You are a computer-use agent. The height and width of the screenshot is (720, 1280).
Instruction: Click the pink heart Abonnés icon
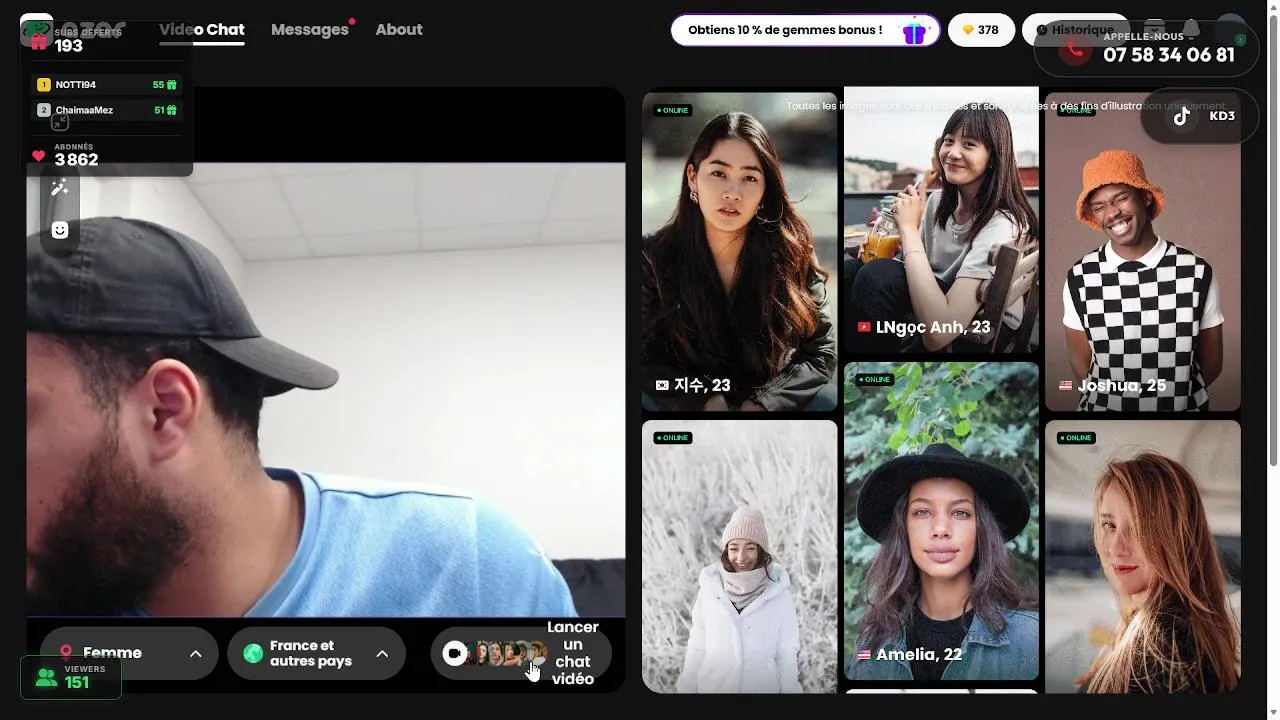pyautogui.click(x=39, y=156)
